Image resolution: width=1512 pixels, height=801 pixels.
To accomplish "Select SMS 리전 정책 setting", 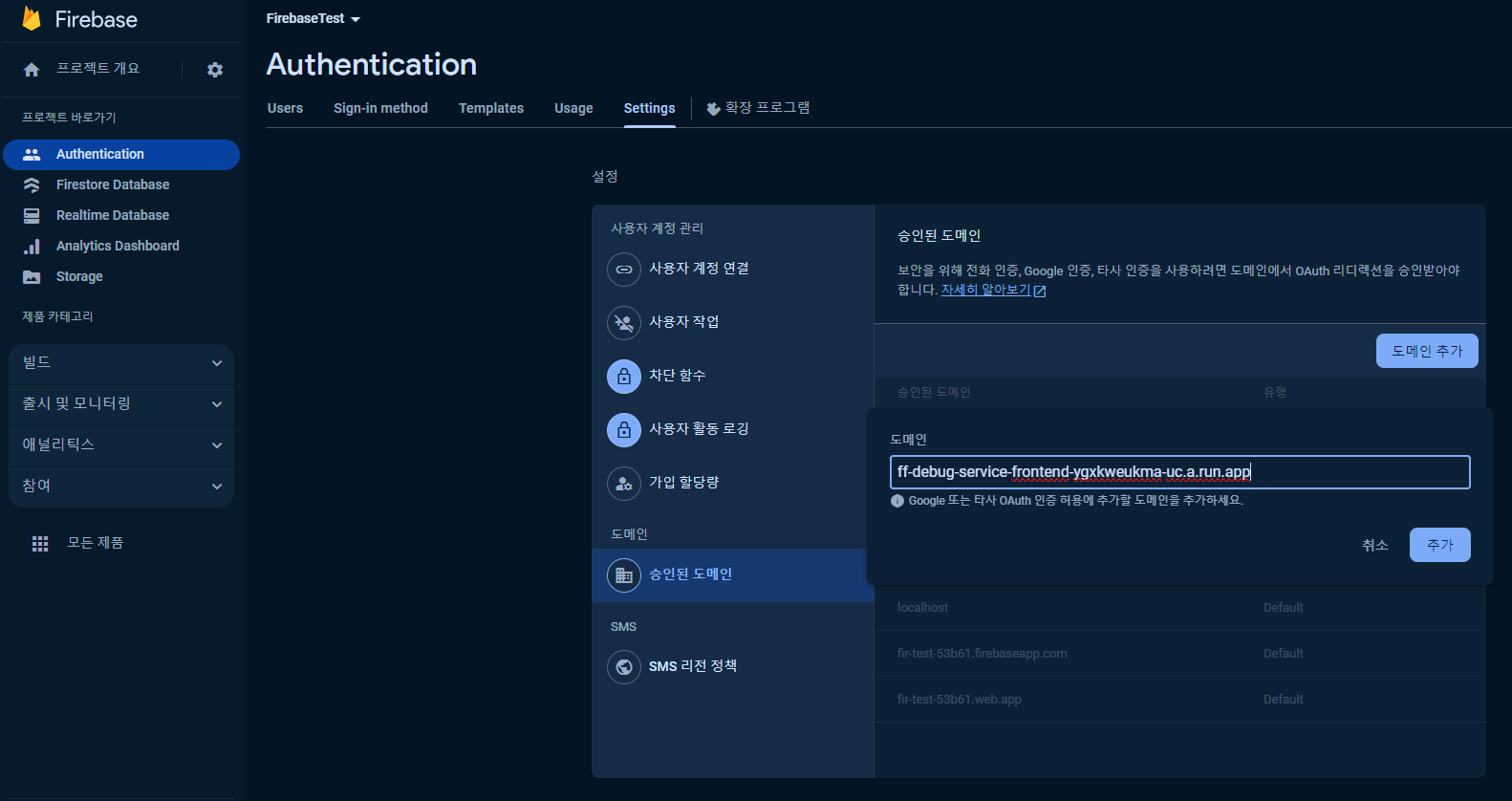I will (733, 667).
